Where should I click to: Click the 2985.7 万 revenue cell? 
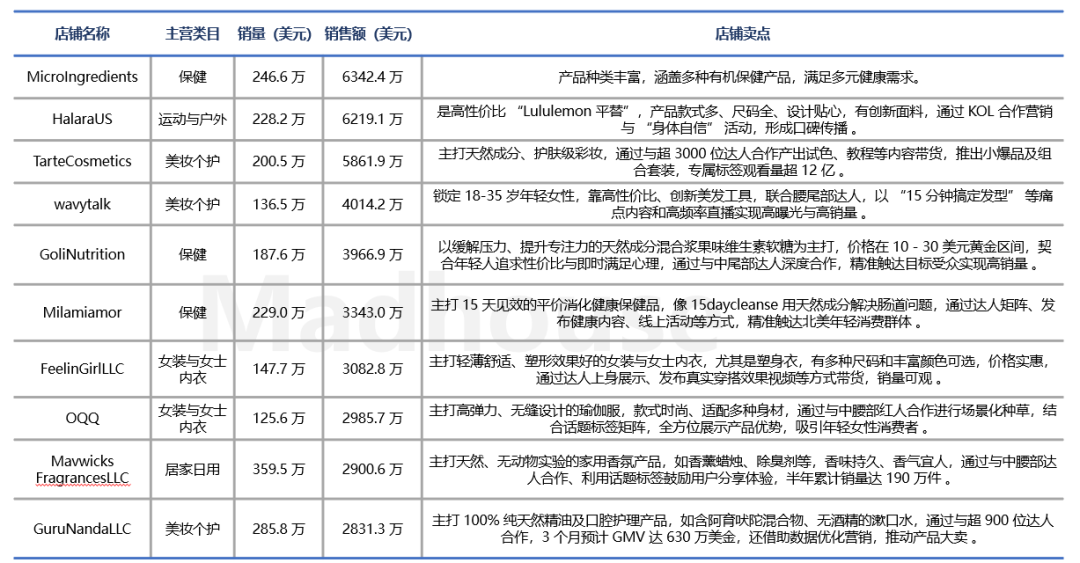[x=372, y=418]
